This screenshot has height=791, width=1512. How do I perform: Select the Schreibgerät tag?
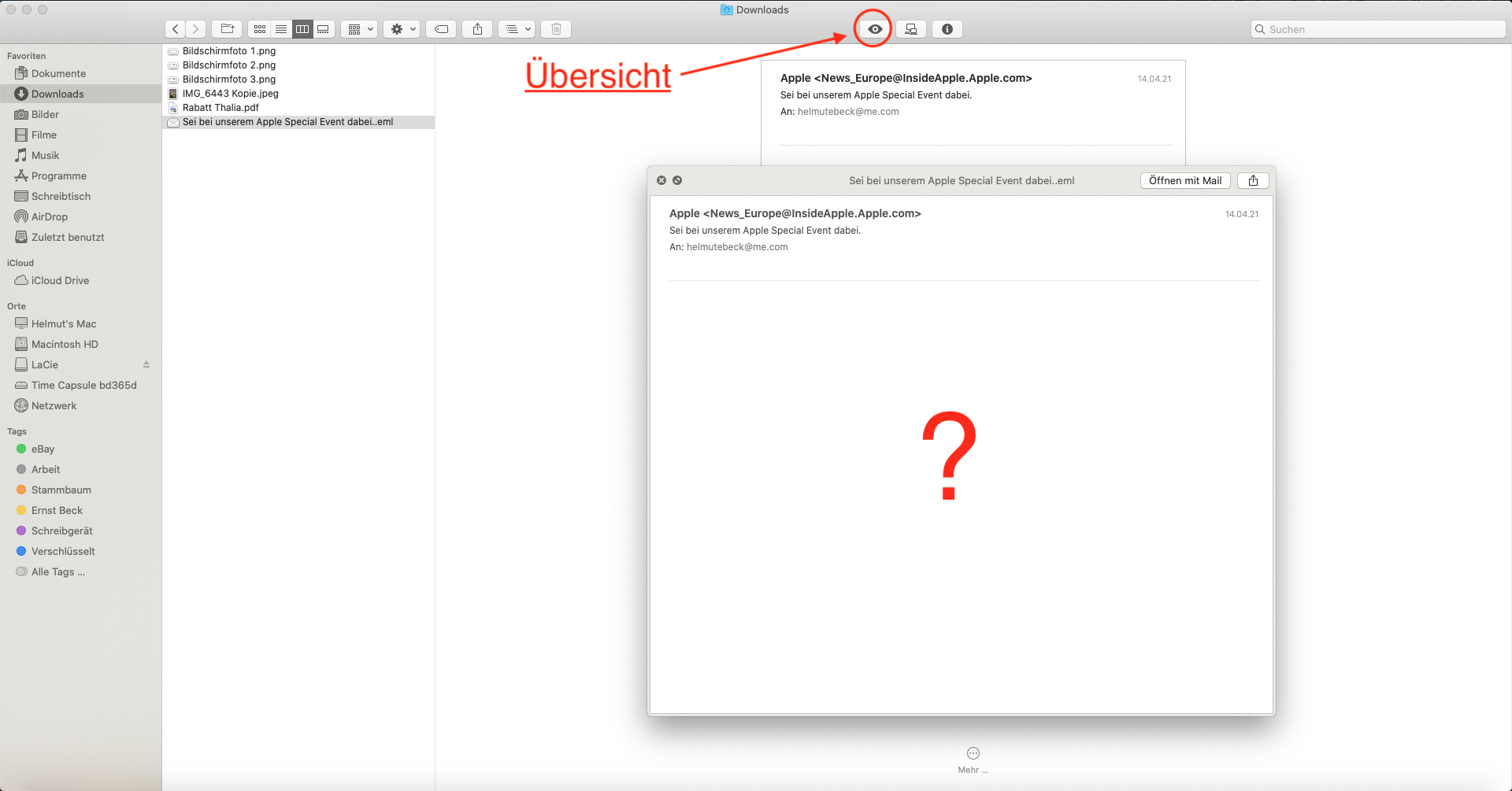point(80,530)
